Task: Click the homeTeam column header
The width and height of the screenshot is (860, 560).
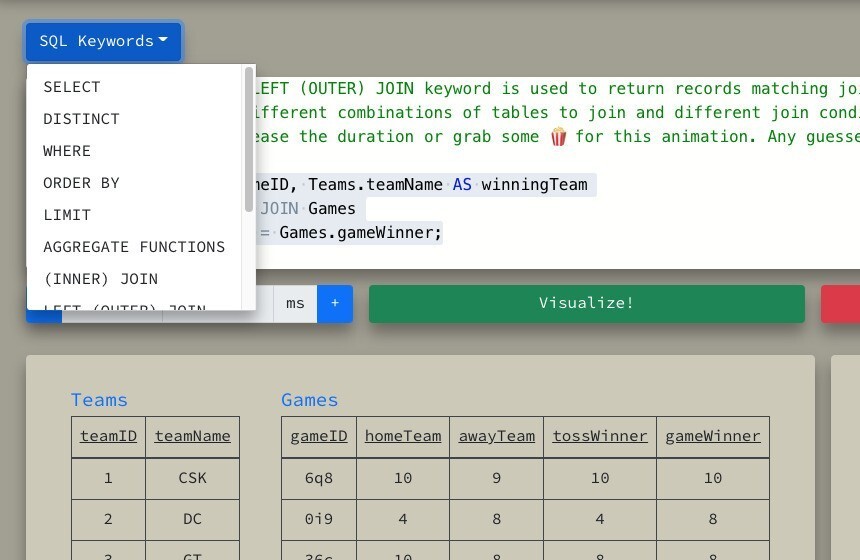Action: coord(403,437)
